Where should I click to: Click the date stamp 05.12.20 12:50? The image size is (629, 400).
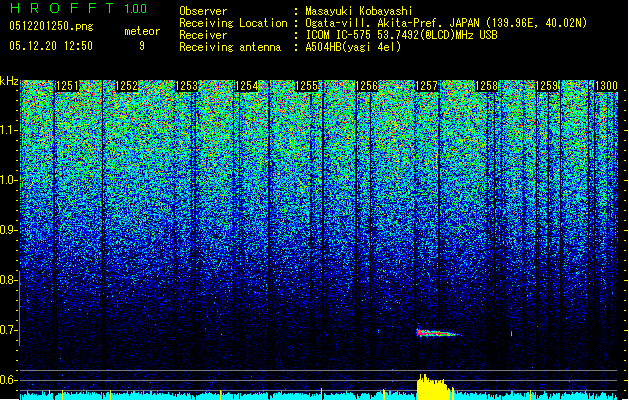(51, 46)
